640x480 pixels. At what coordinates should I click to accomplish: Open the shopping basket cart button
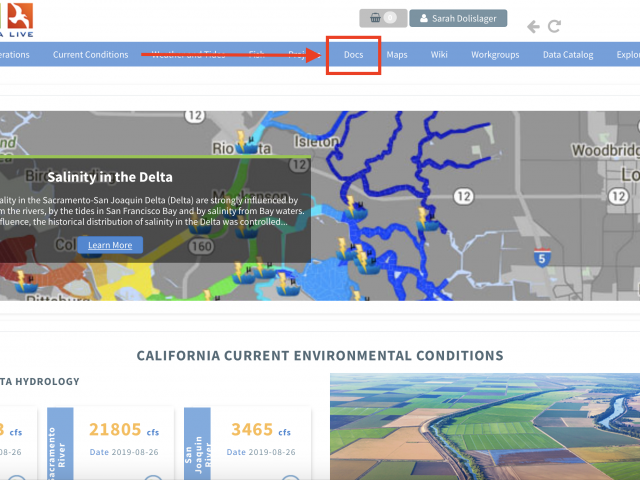click(383, 18)
